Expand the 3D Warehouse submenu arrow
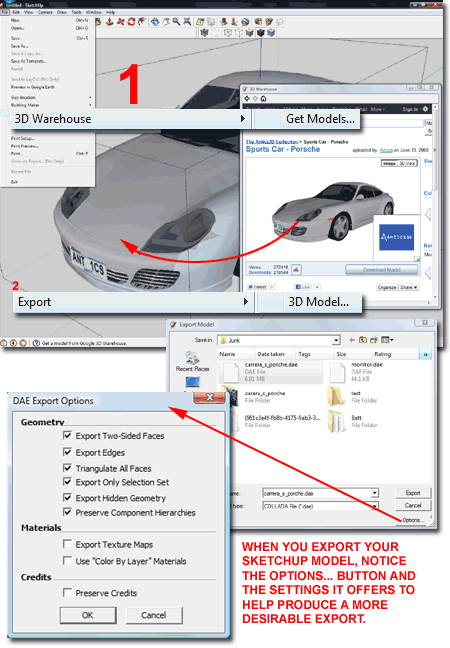This screenshot has width=450, height=648. pyautogui.click(x=243, y=119)
